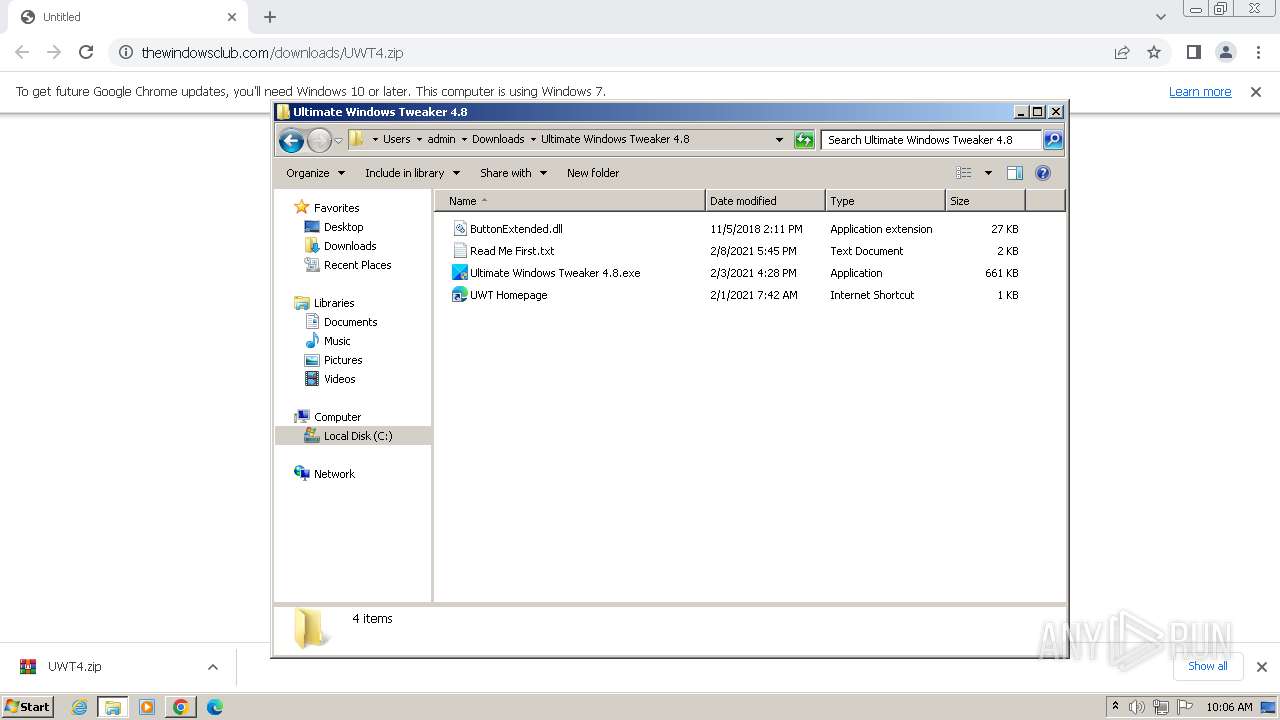Select Favorites in navigation pane

[336, 208]
